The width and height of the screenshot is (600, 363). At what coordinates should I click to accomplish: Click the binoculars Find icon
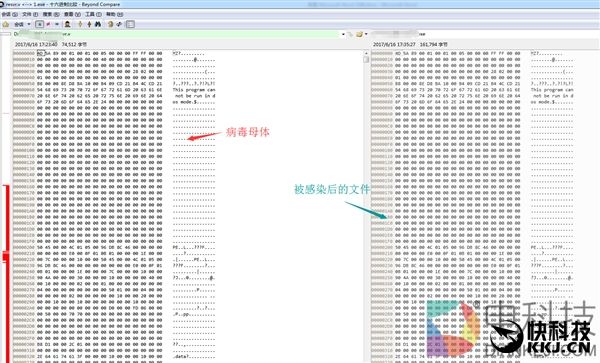[x=98, y=24]
